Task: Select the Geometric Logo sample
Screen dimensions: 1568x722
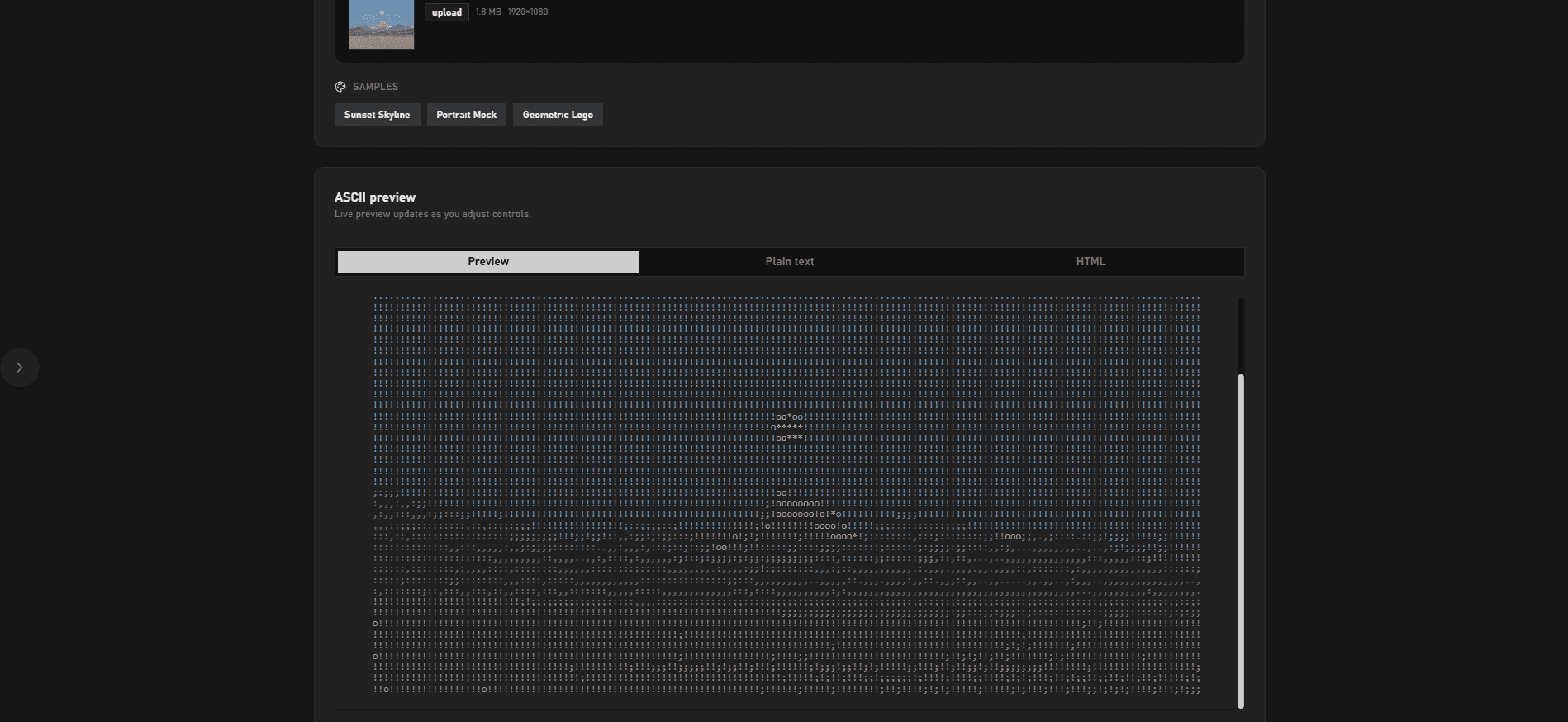Action: [x=558, y=115]
